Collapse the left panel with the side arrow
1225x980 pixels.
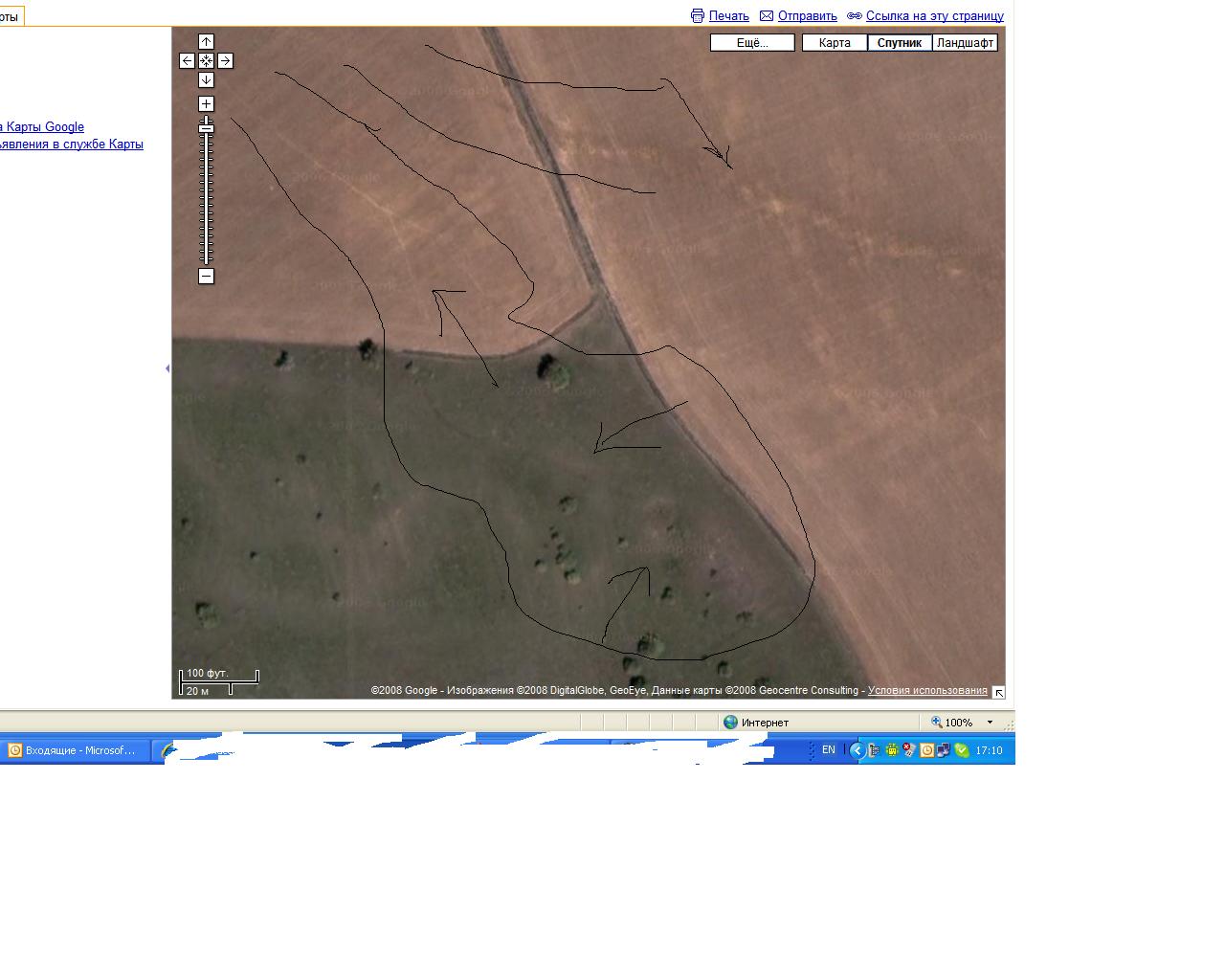(167, 367)
